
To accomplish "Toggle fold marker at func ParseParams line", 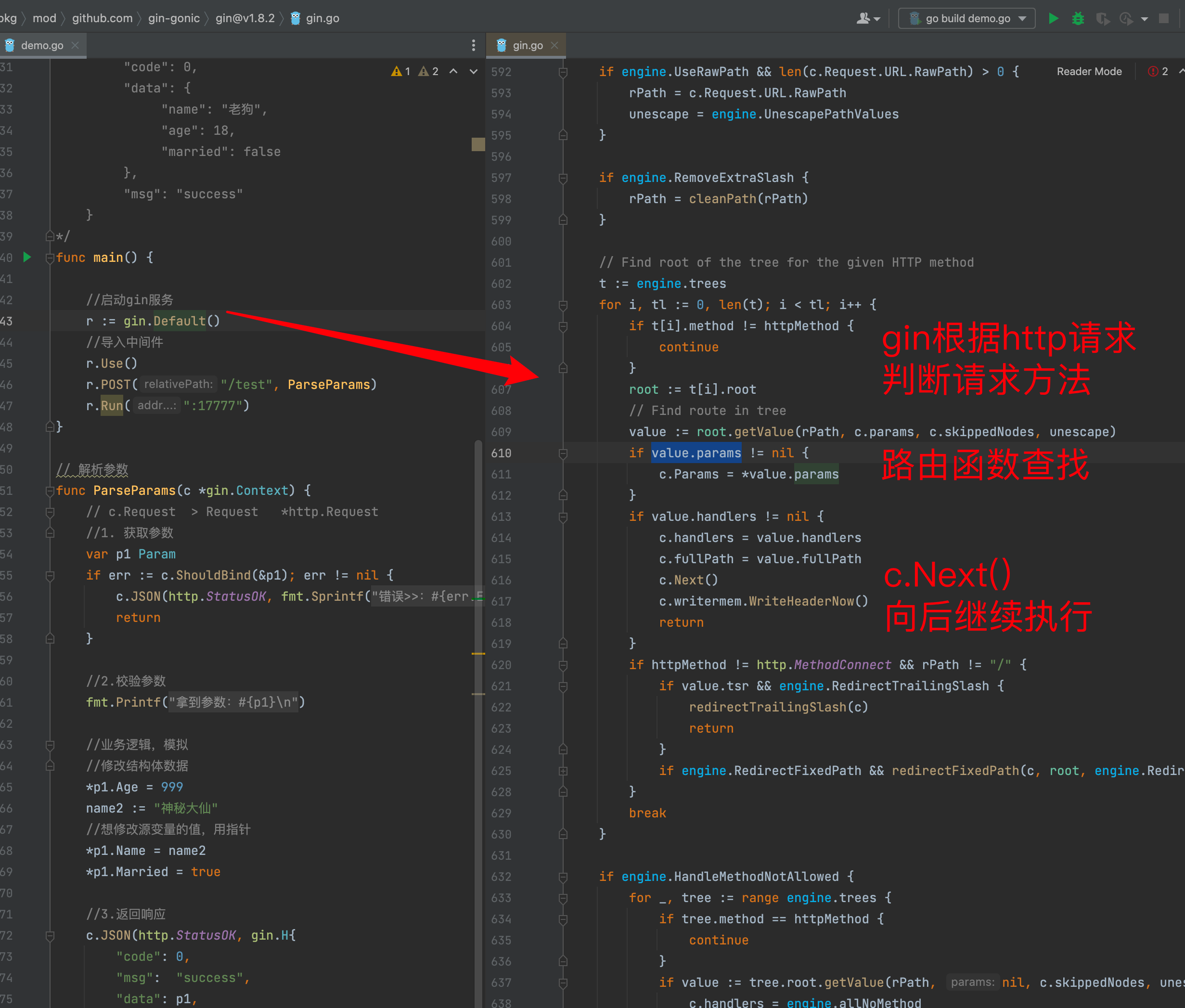I will point(50,491).
